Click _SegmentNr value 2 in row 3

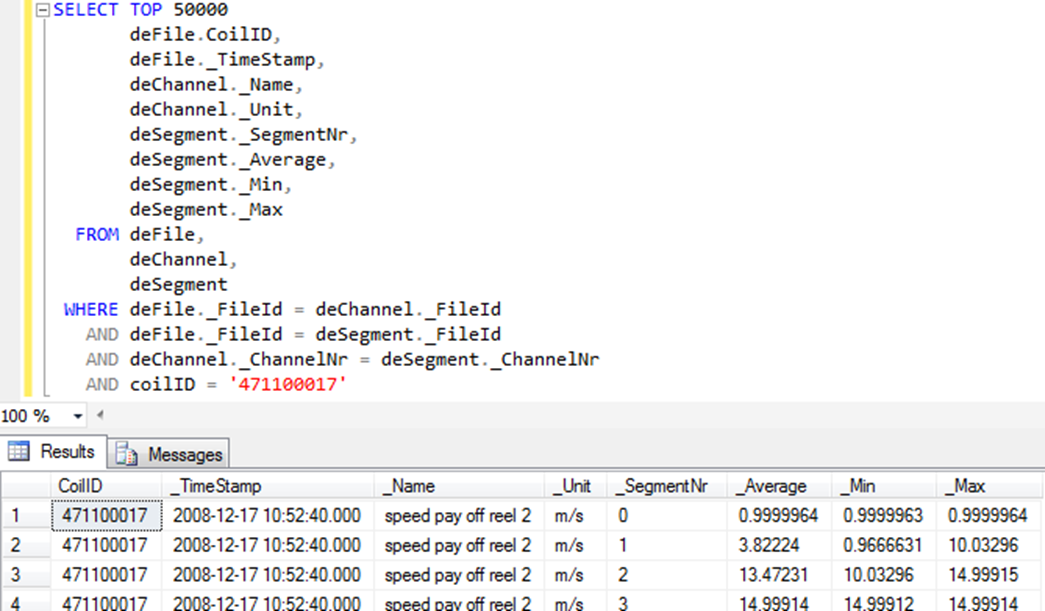tap(667, 574)
